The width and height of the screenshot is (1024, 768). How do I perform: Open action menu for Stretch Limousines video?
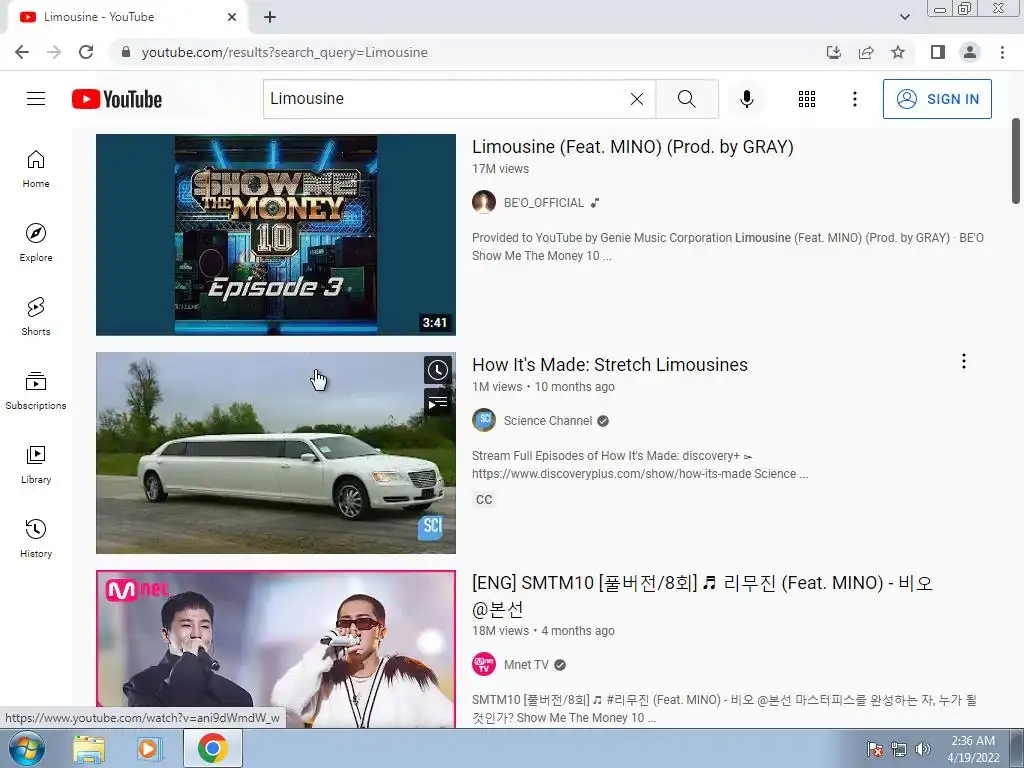tap(963, 361)
